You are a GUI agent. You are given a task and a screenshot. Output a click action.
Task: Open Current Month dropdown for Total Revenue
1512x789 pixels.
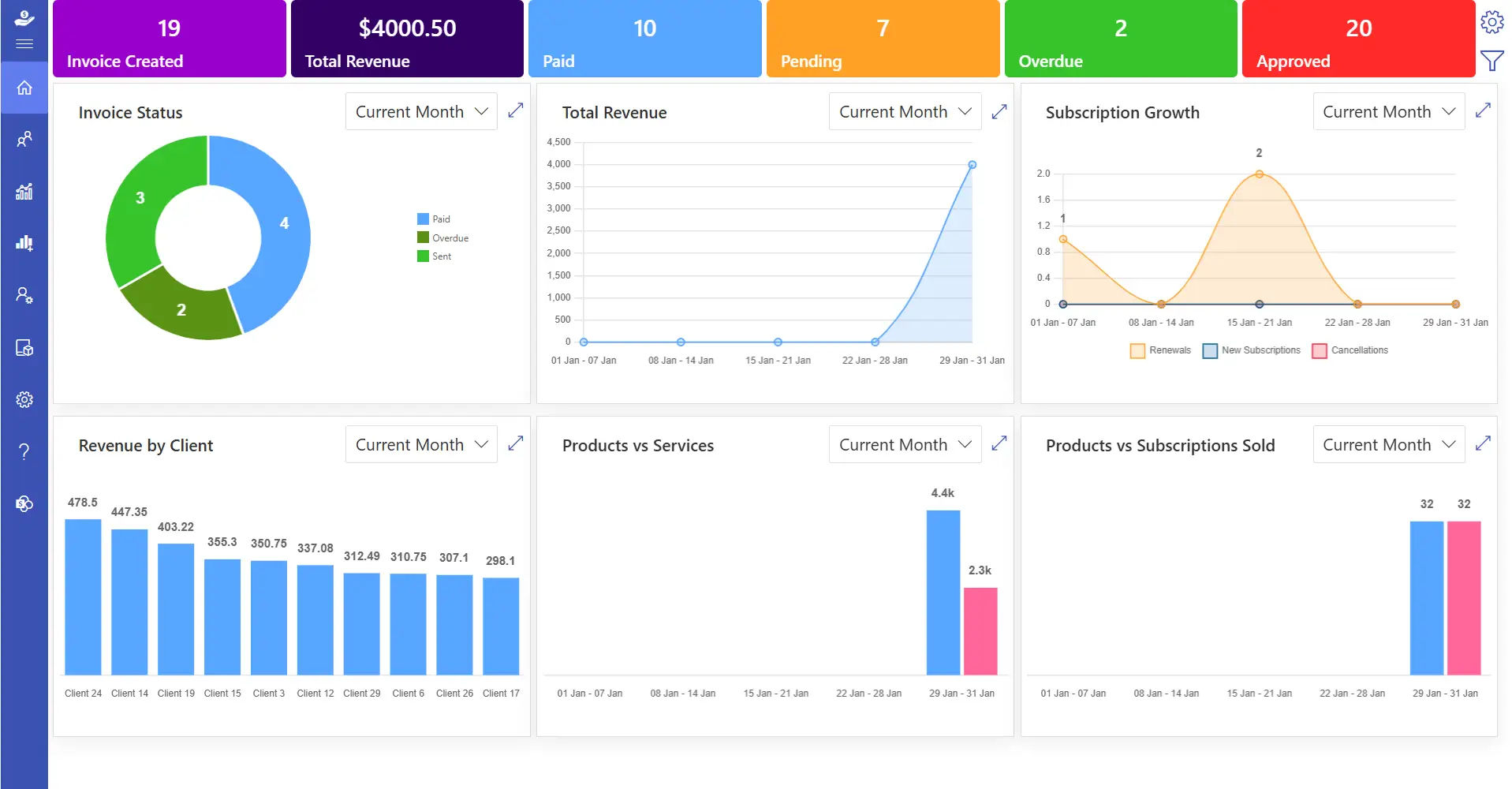(x=904, y=111)
